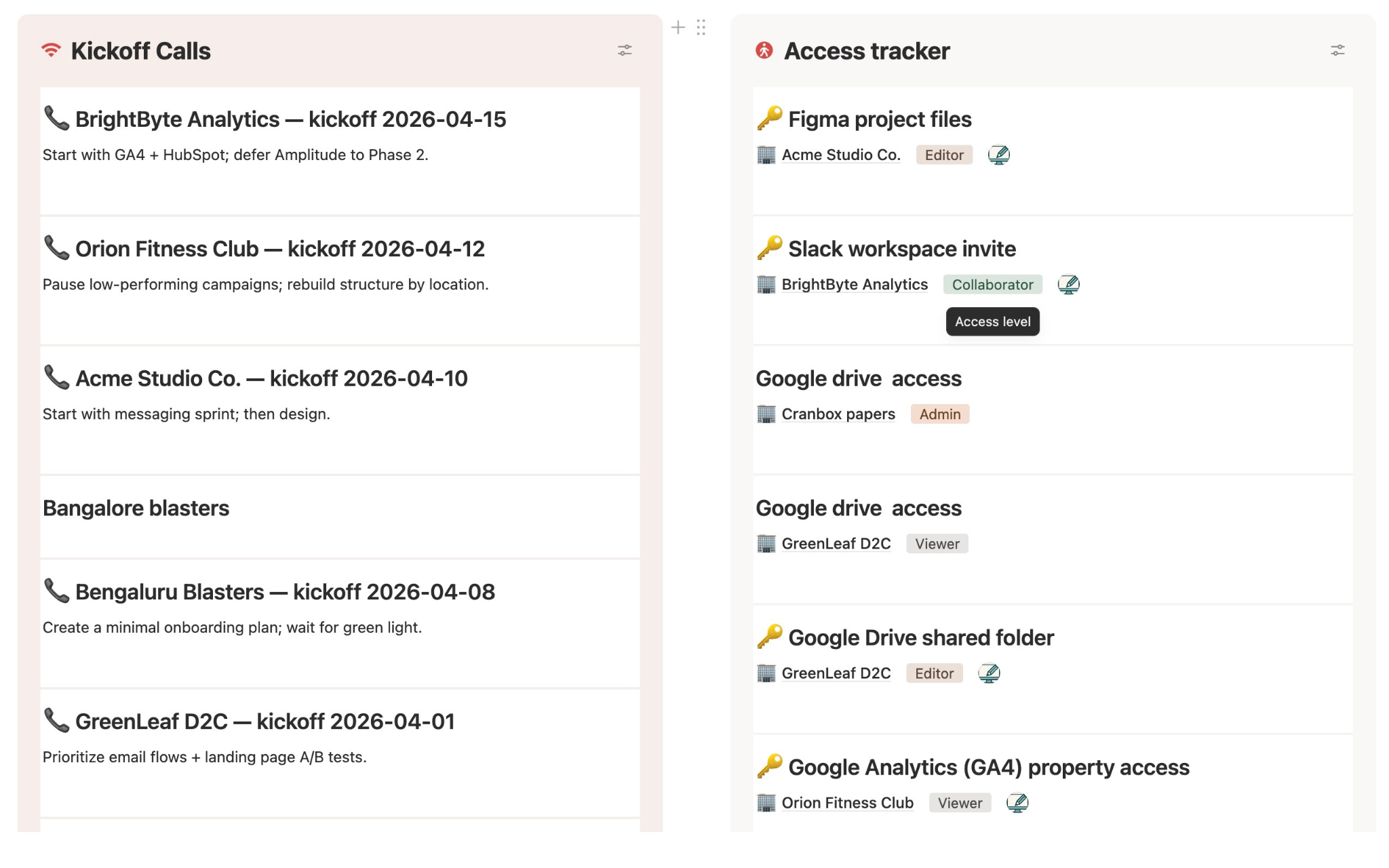The height and width of the screenshot is (868, 1389).
Task: Click the signature icon in Google Drive shared folder row
Action: [989, 673]
